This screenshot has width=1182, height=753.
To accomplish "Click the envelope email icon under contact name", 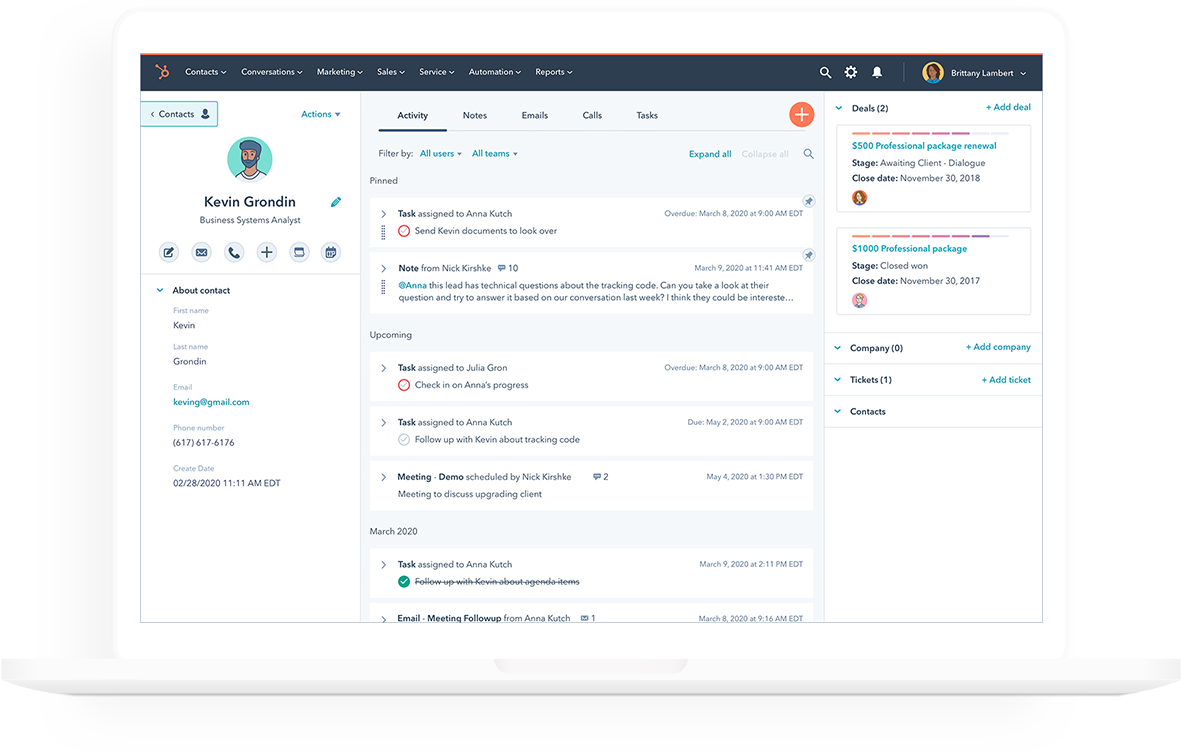I will 201,253.
